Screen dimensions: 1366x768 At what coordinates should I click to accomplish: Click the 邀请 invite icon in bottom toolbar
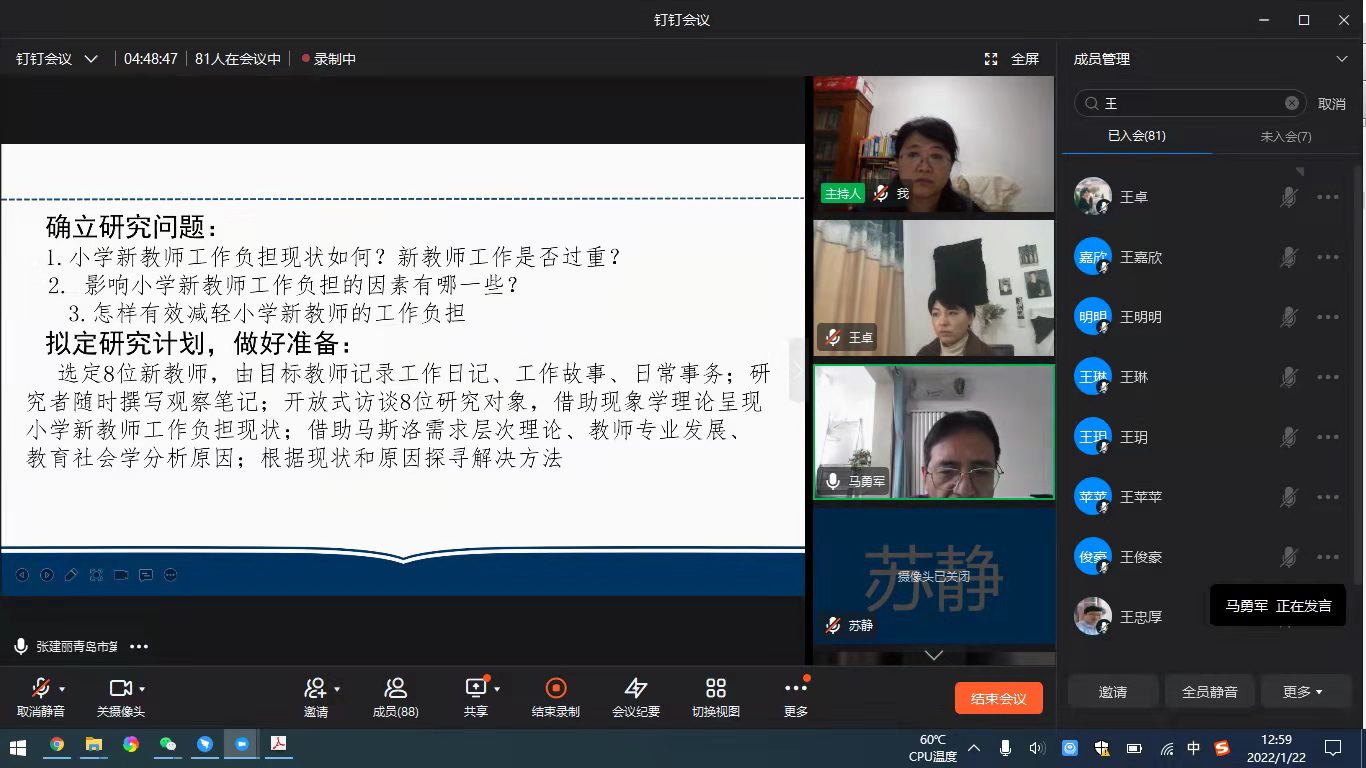[315, 689]
